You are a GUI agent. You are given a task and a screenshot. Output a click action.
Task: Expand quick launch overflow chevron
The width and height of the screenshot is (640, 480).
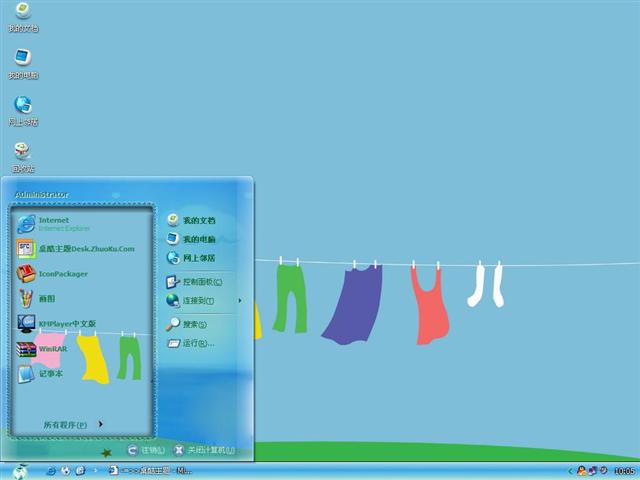96,471
